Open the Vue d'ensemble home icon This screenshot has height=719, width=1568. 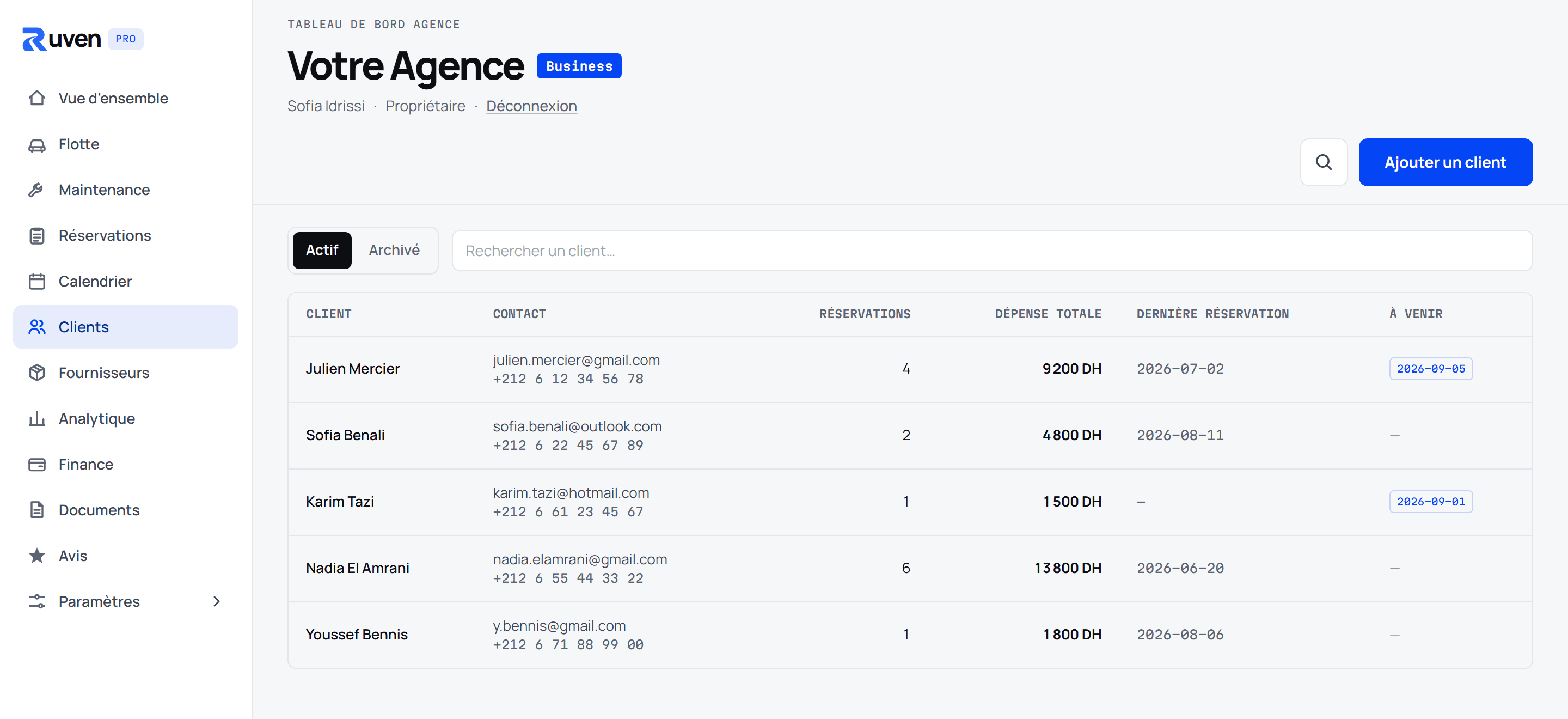point(37,98)
